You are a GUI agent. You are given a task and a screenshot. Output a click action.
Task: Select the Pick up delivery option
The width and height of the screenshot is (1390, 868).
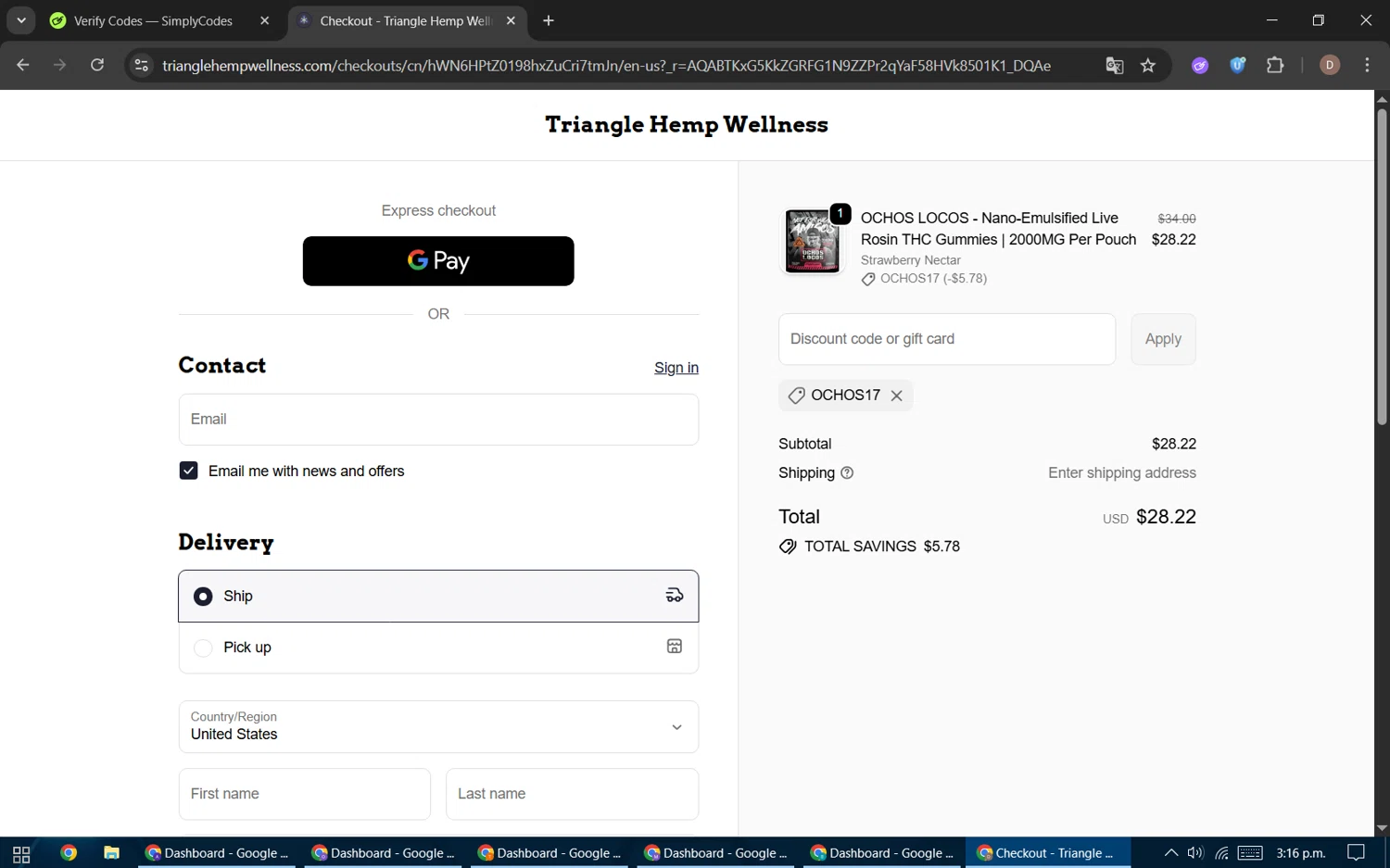(x=438, y=648)
